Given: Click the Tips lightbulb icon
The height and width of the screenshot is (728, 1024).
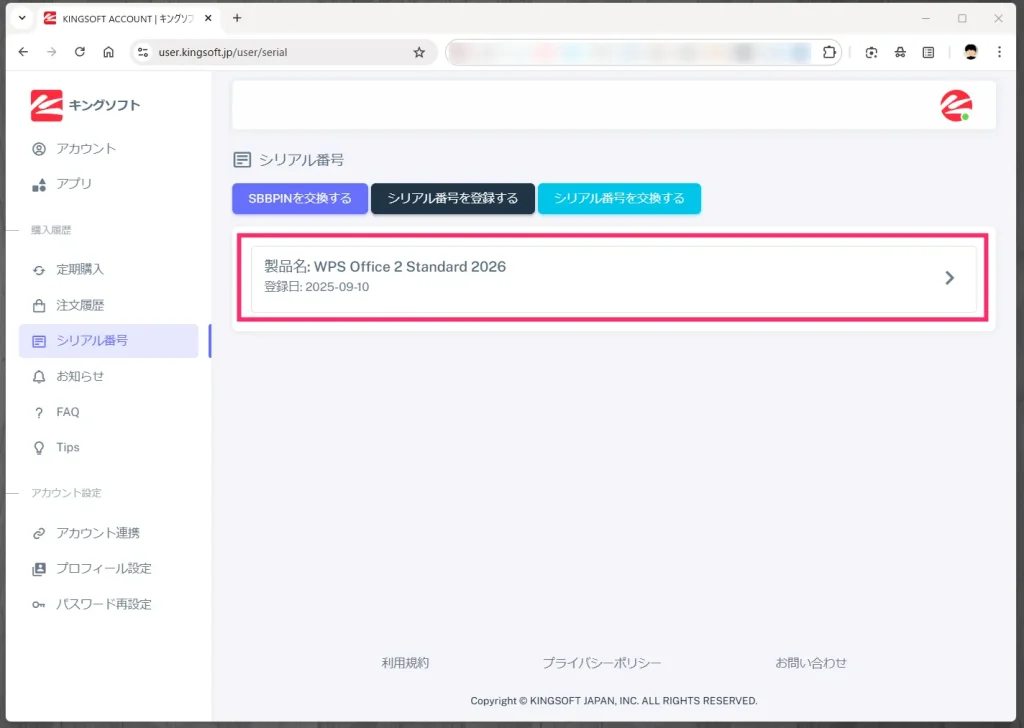Looking at the screenshot, I should [x=39, y=448].
